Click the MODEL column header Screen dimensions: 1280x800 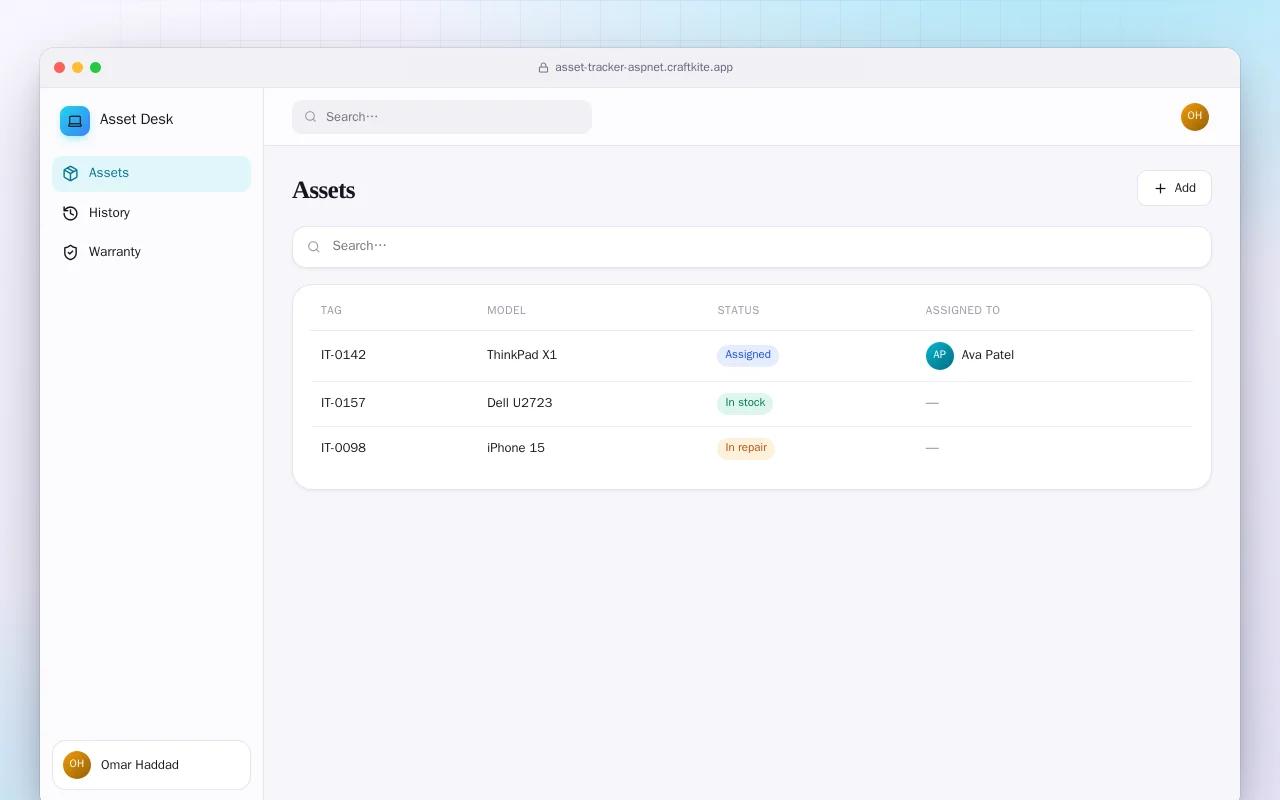click(x=506, y=310)
